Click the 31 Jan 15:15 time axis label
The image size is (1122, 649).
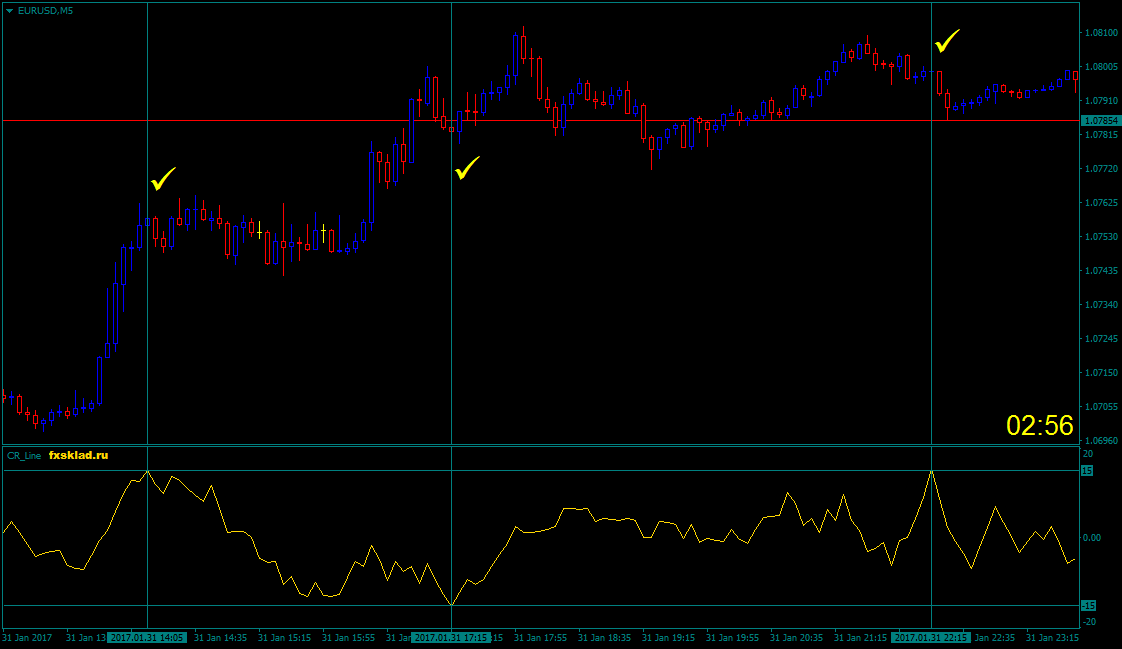click(285, 638)
